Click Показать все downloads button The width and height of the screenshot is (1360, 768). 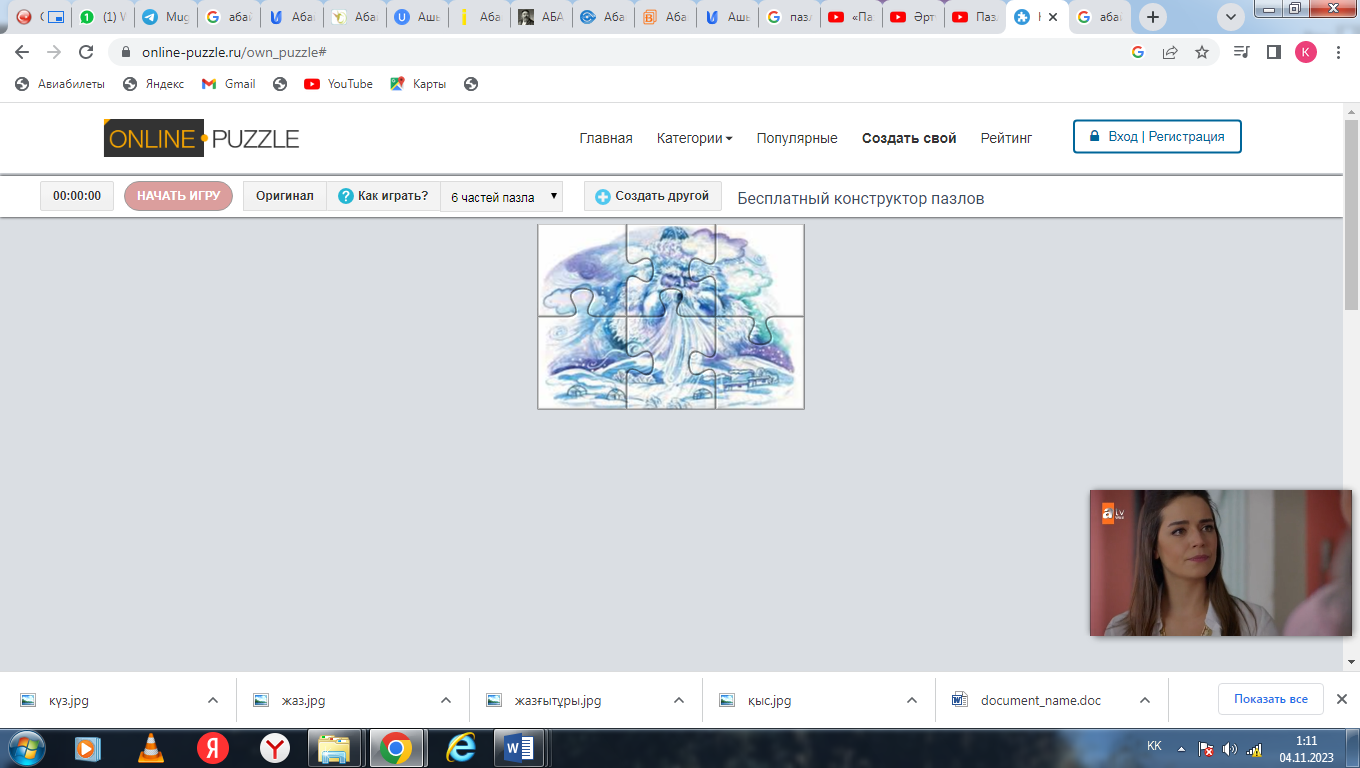coord(1270,699)
